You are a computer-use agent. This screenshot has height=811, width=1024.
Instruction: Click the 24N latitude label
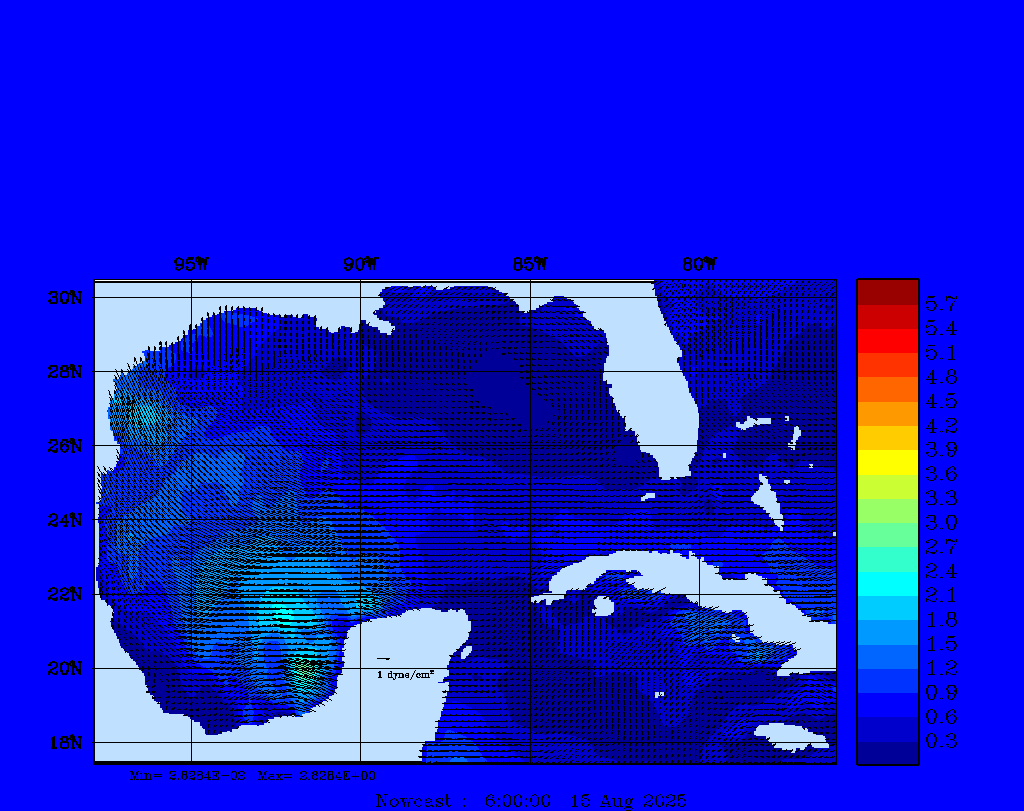point(64,520)
